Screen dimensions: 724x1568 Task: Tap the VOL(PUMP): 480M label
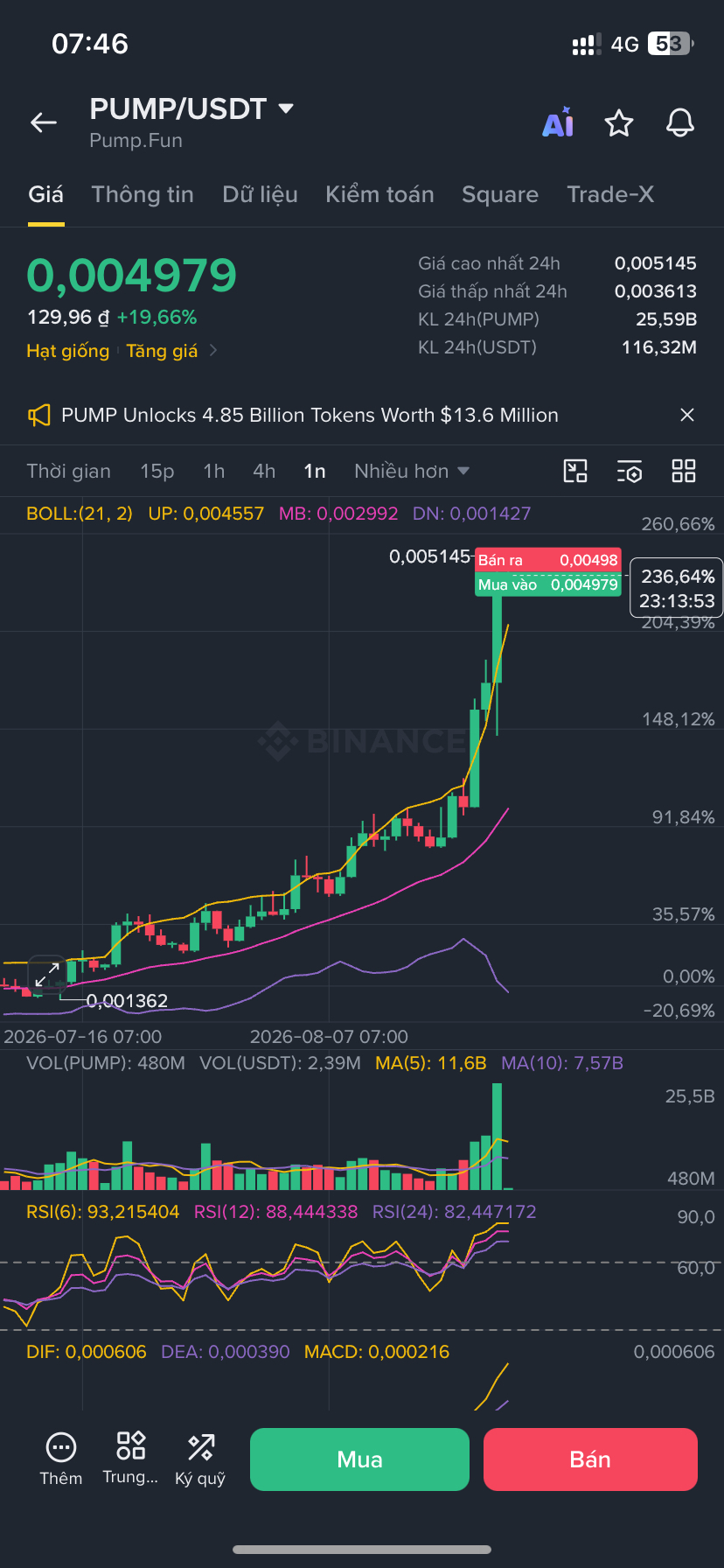pyautogui.click(x=106, y=1063)
